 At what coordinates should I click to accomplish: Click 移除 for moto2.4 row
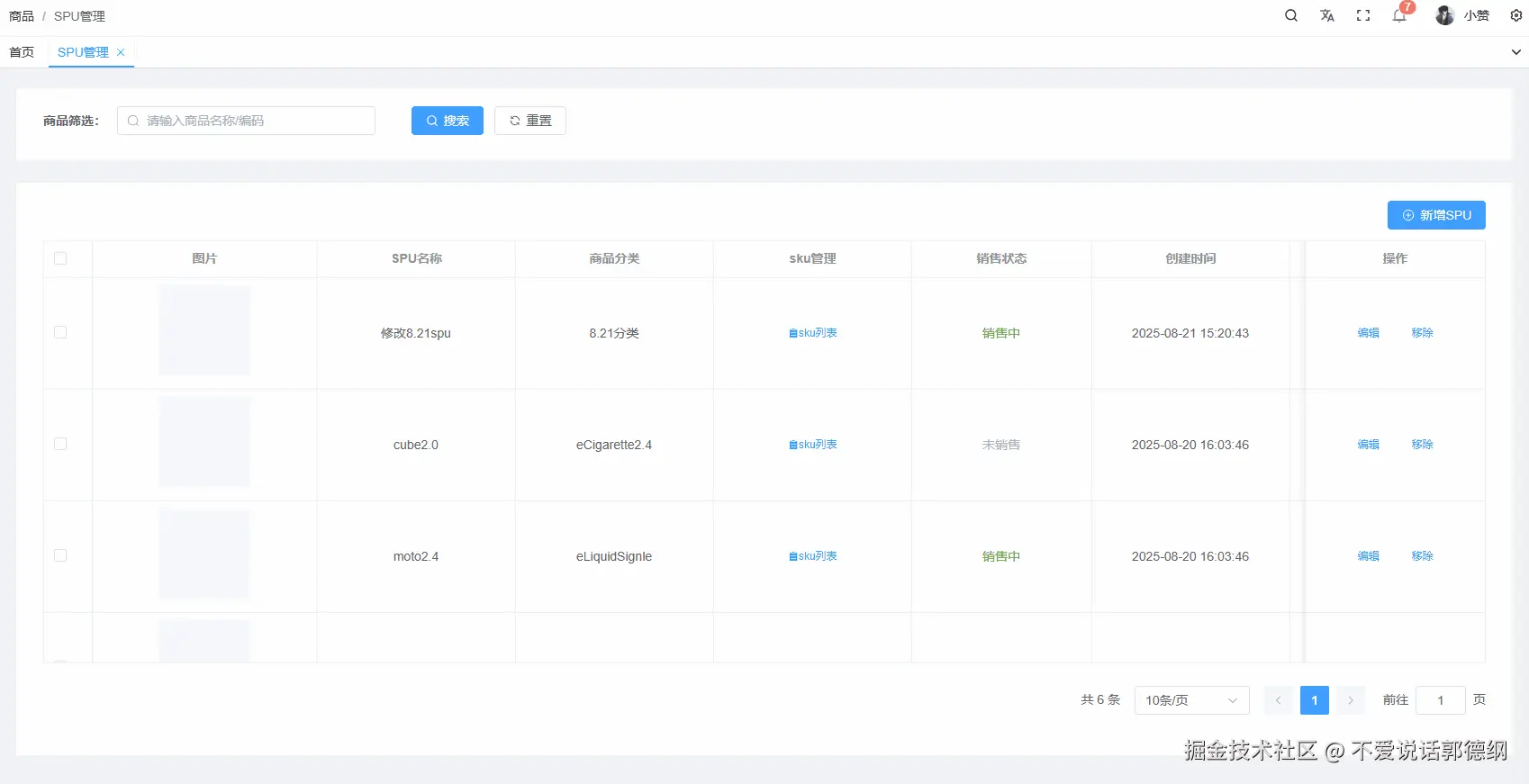click(x=1423, y=556)
